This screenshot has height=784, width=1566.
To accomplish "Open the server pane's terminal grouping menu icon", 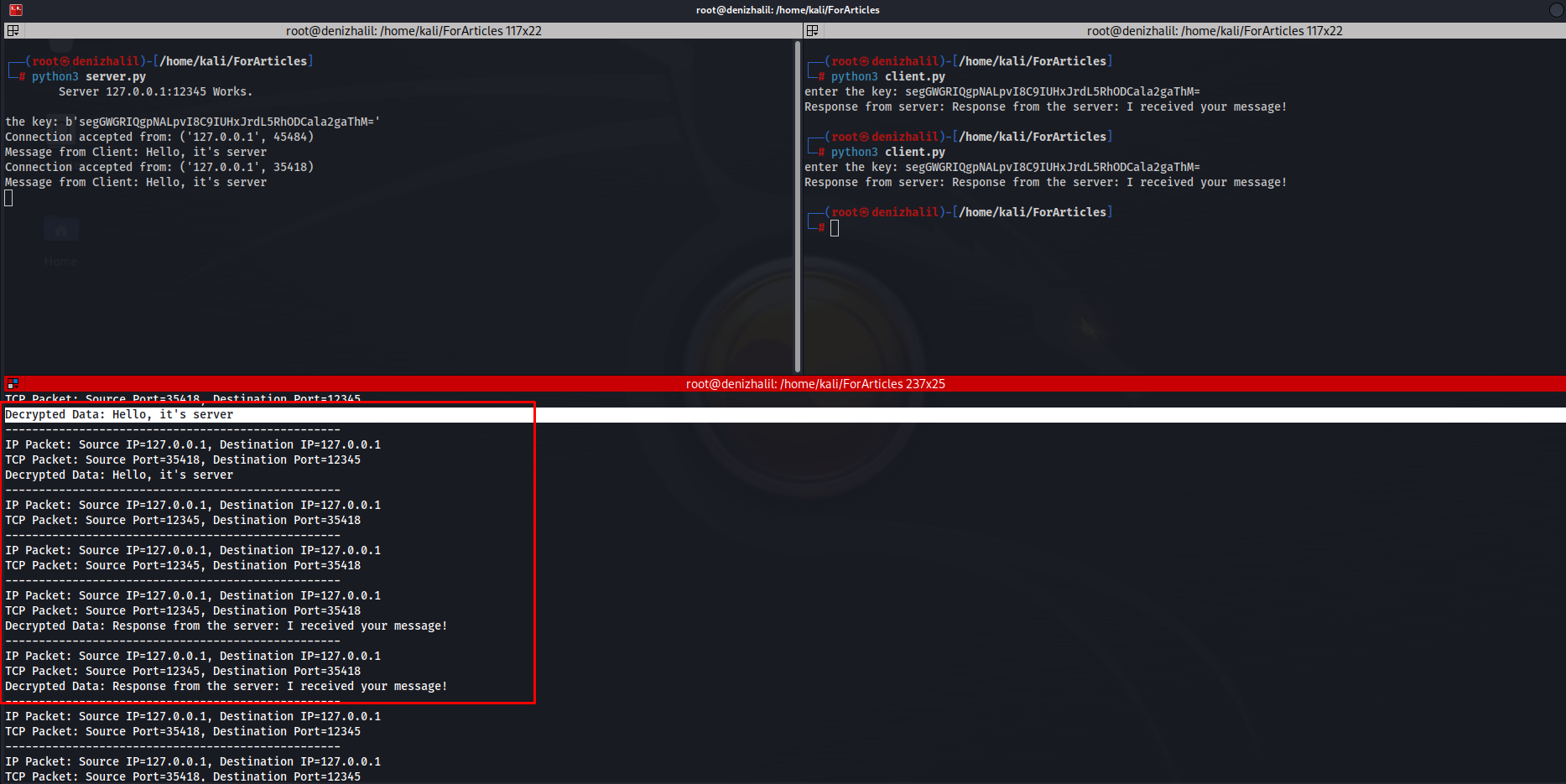I will (x=13, y=31).
